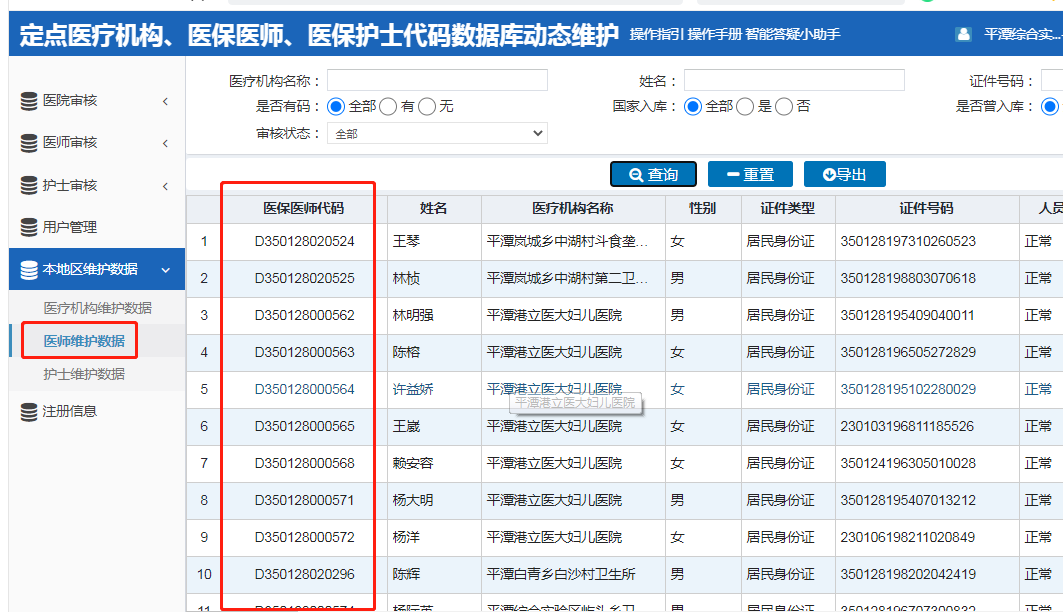
Task: Select 无 radio for 是否有码
Action: 426,106
